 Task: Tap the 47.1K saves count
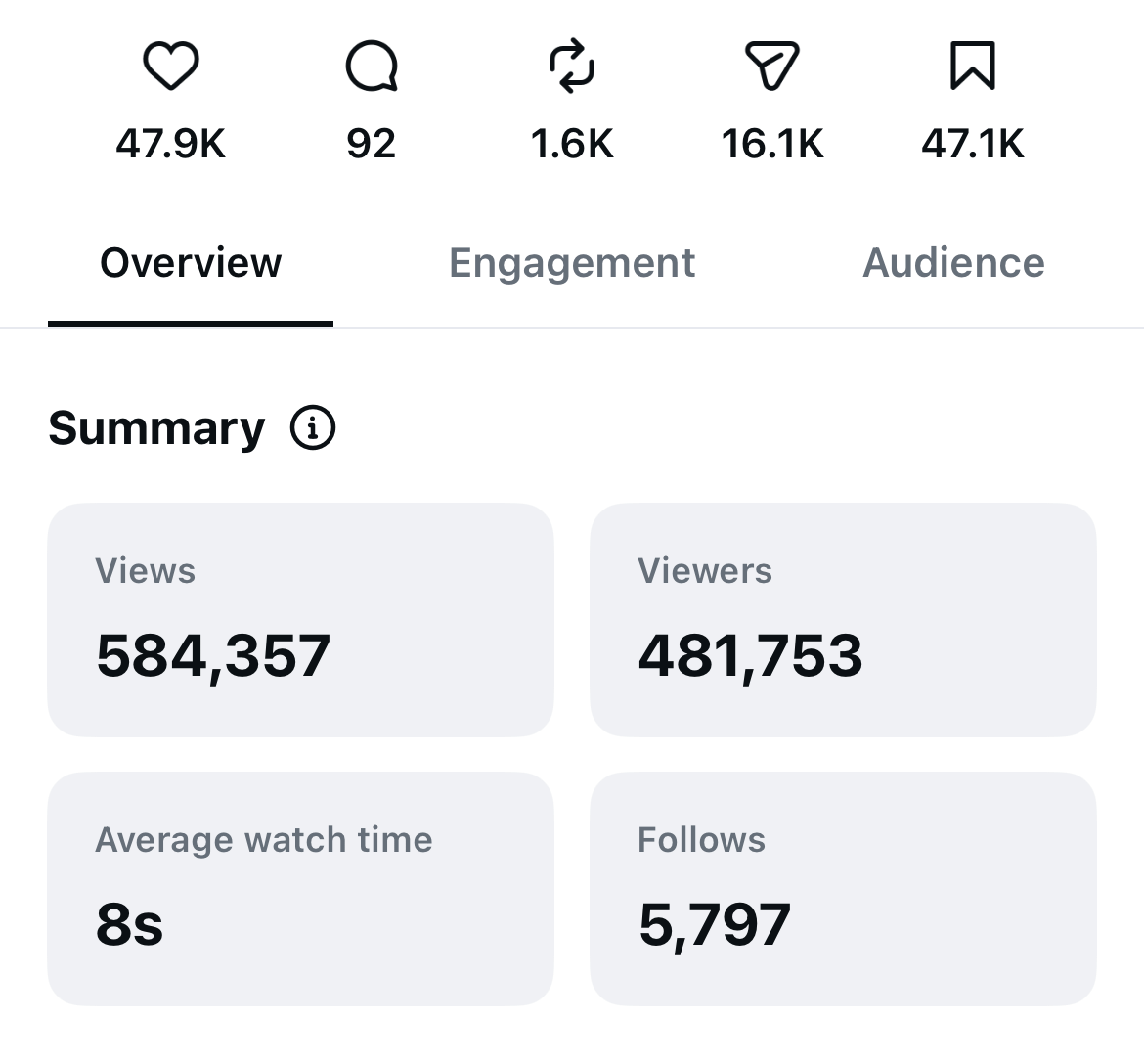[973, 143]
